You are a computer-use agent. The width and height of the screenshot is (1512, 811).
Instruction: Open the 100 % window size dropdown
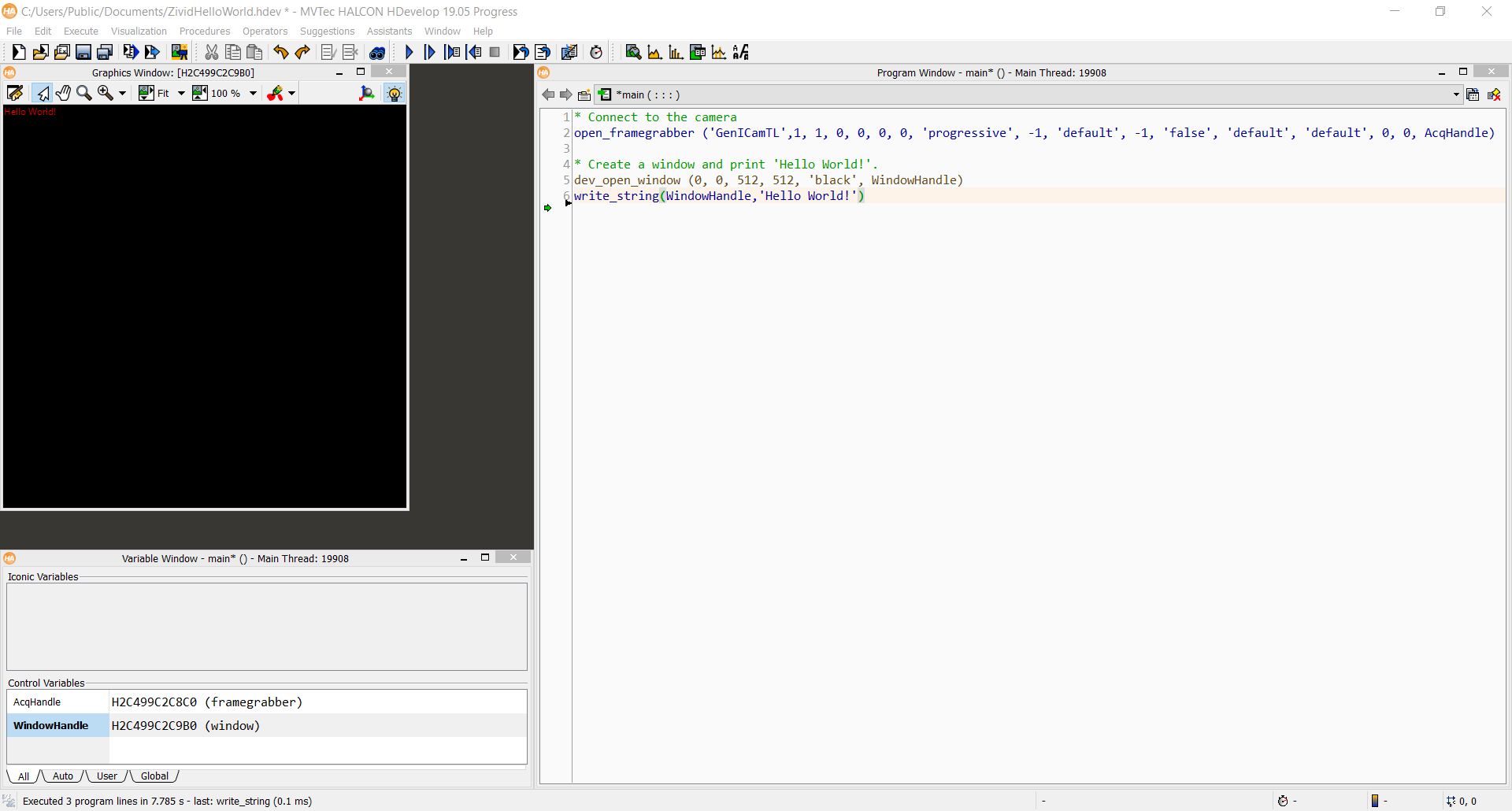pyautogui.click(x=253, y=93)
